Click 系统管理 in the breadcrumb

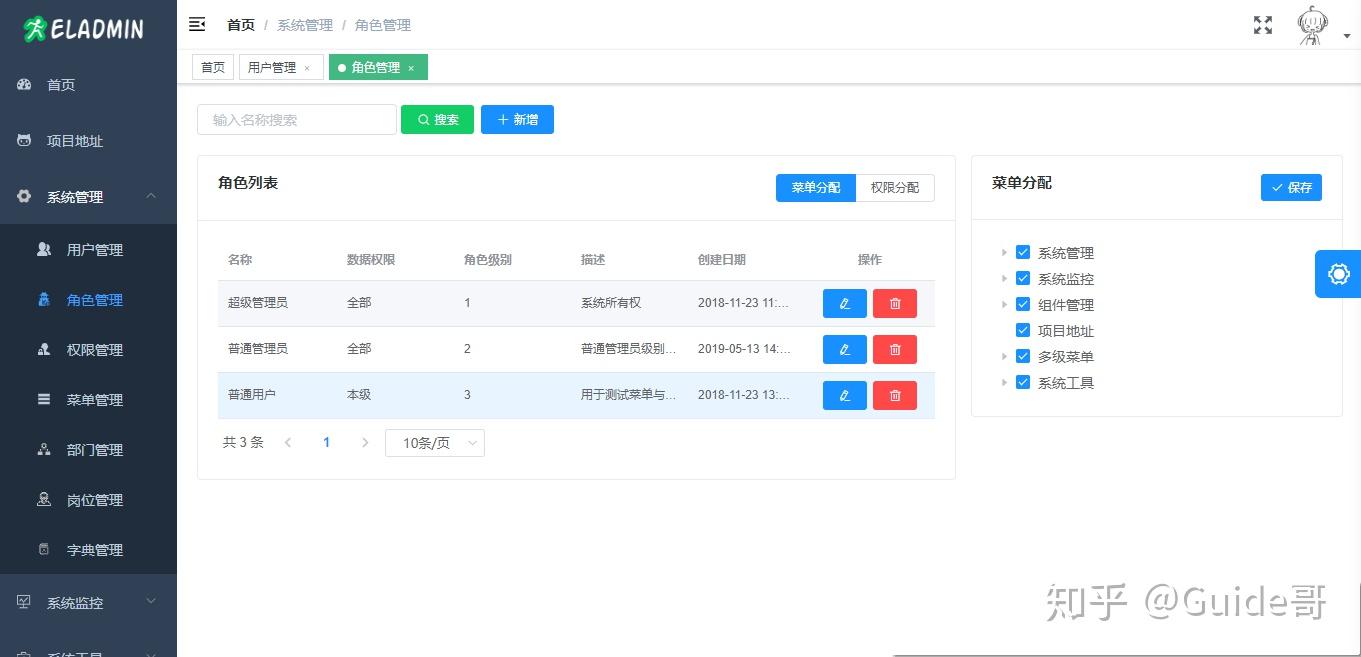click(x=304, y=25)
